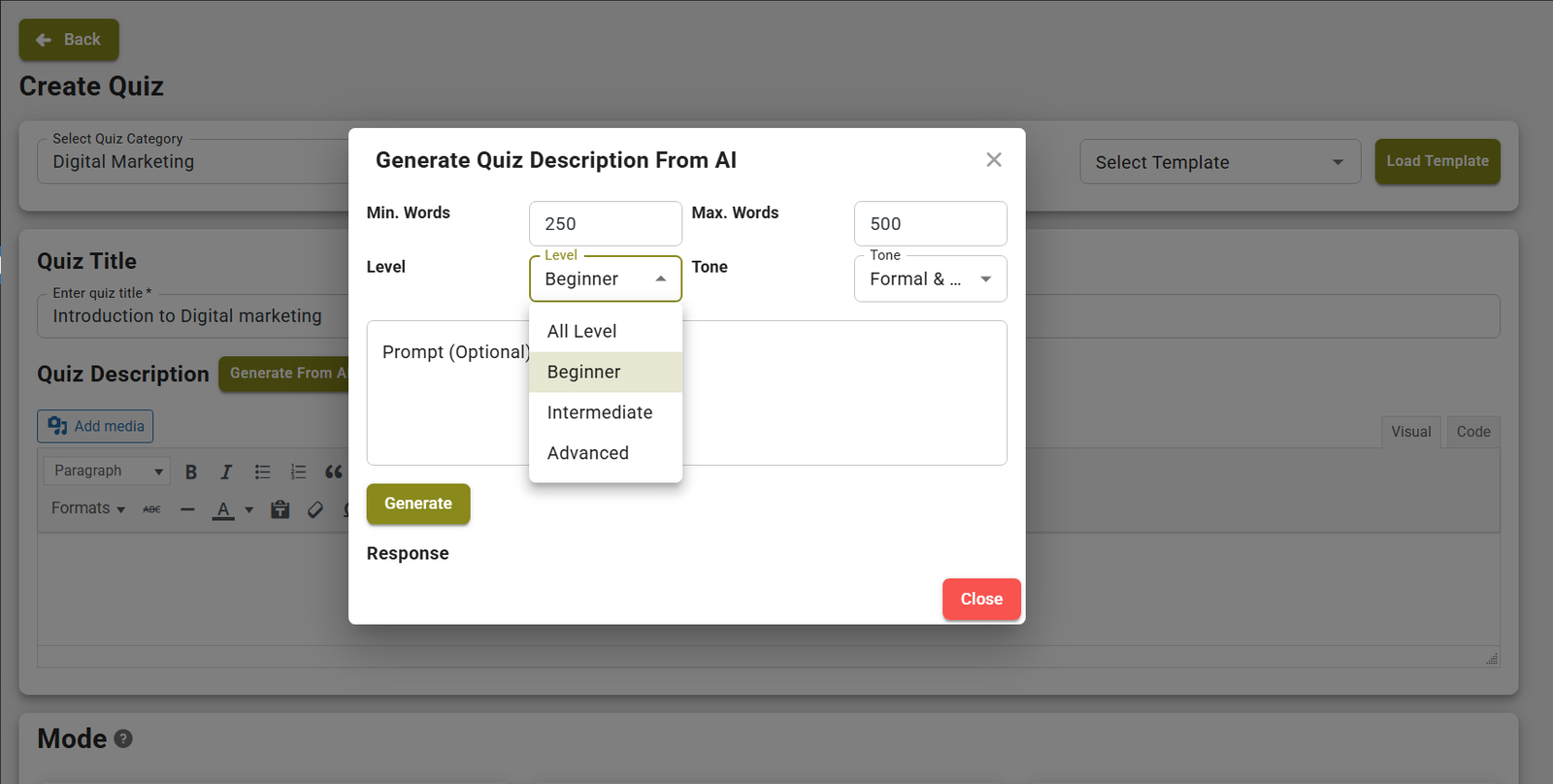Click the paste as text icon
The width and height of the screenshot is (1553, 784).
(x=281, y=509)
